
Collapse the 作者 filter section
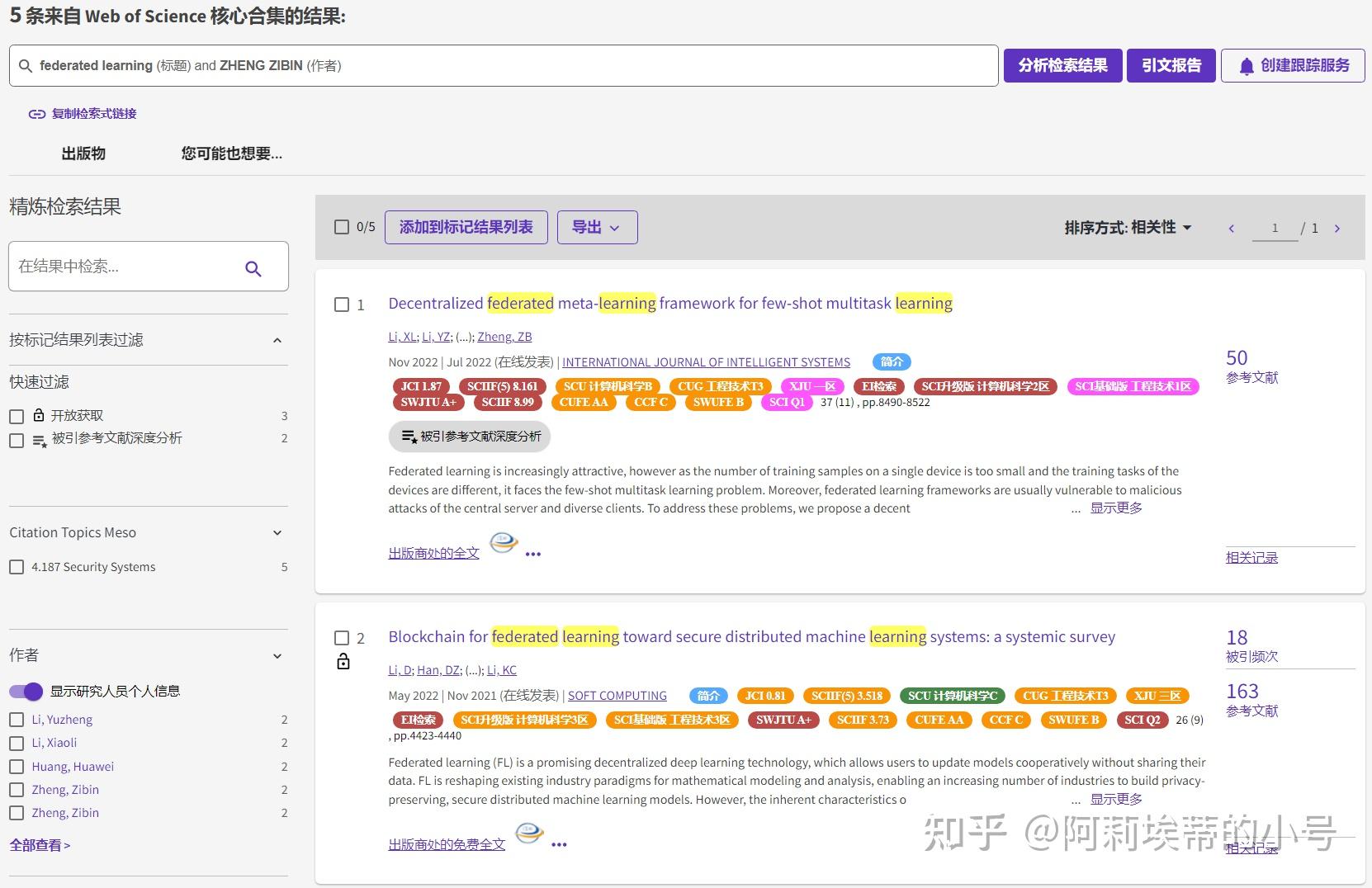[277, 656]
